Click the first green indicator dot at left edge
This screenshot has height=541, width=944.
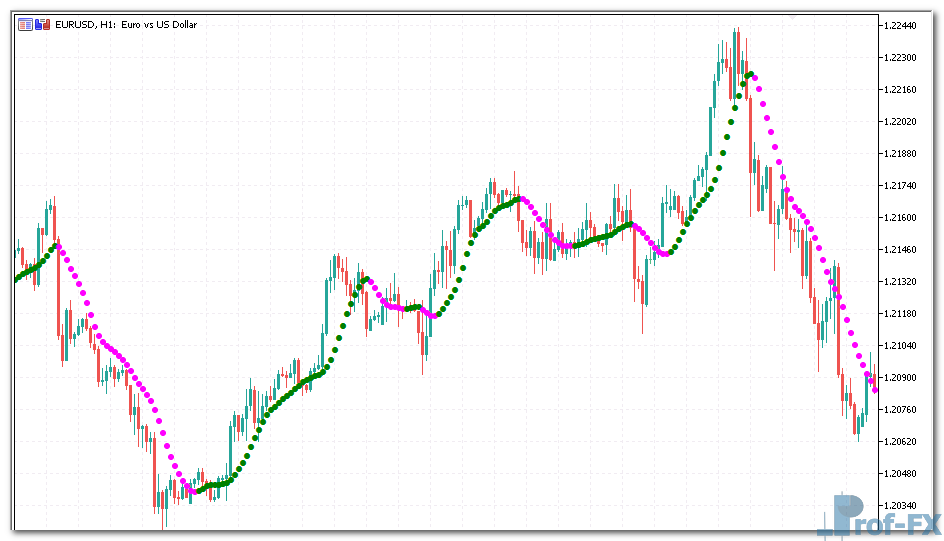coord(16,279)
